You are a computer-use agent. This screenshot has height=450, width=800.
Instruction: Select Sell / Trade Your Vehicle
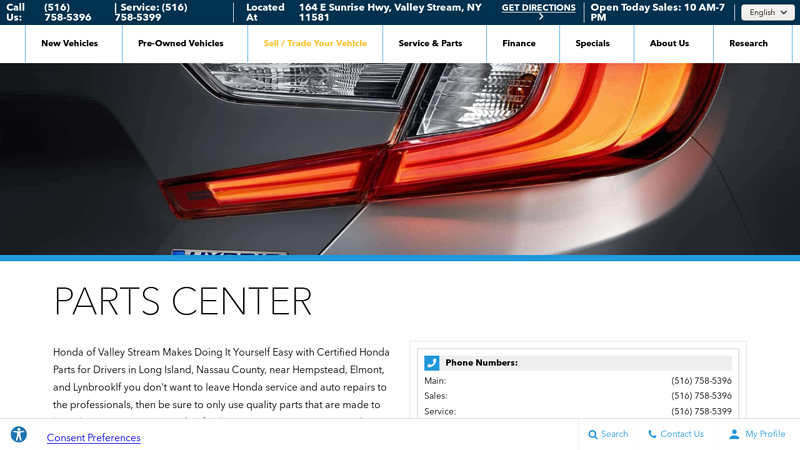click(x=315, y=43)
